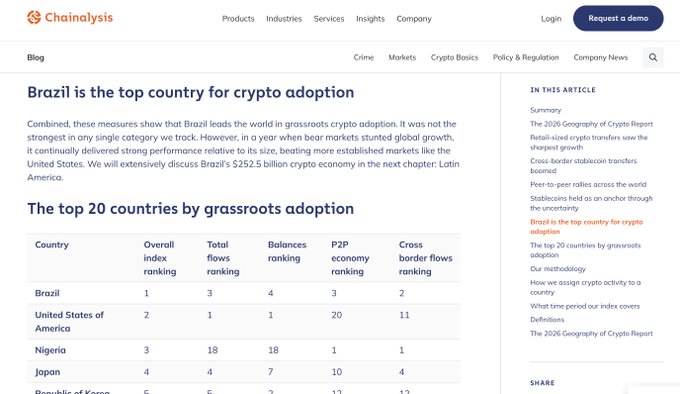Jump to Retail-sized crypto transfers section
This screenshot has width=680, height=394.
point(588,142)
